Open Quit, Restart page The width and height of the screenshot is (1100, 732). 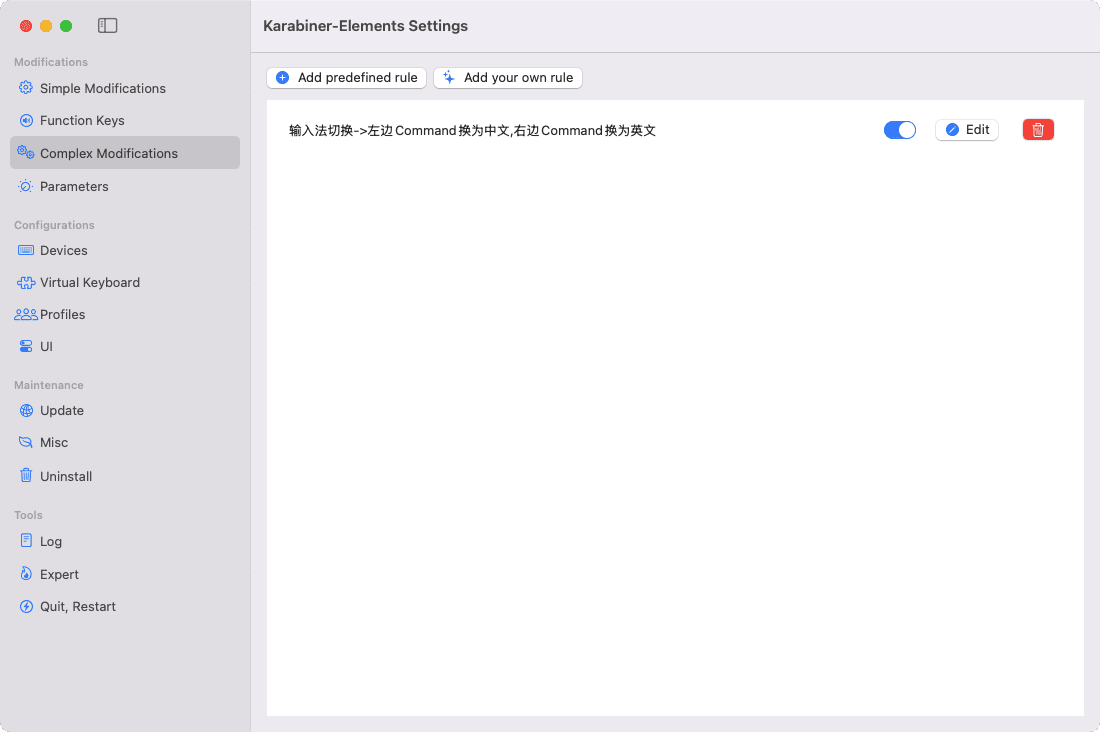[x=77, y=606]
